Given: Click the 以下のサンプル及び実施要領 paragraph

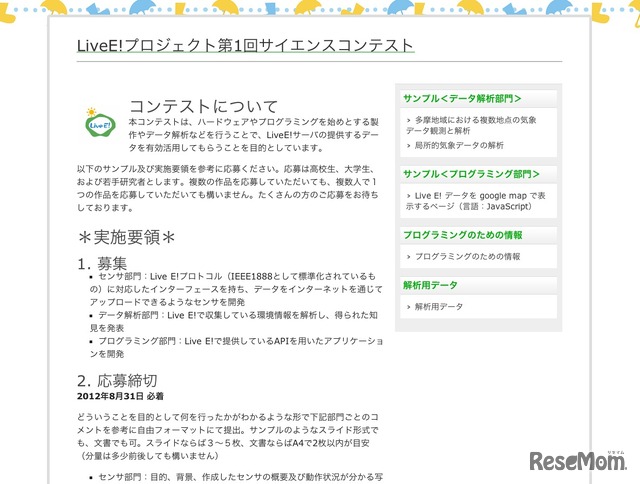Looking at the screenshot, I should [227, 188].
